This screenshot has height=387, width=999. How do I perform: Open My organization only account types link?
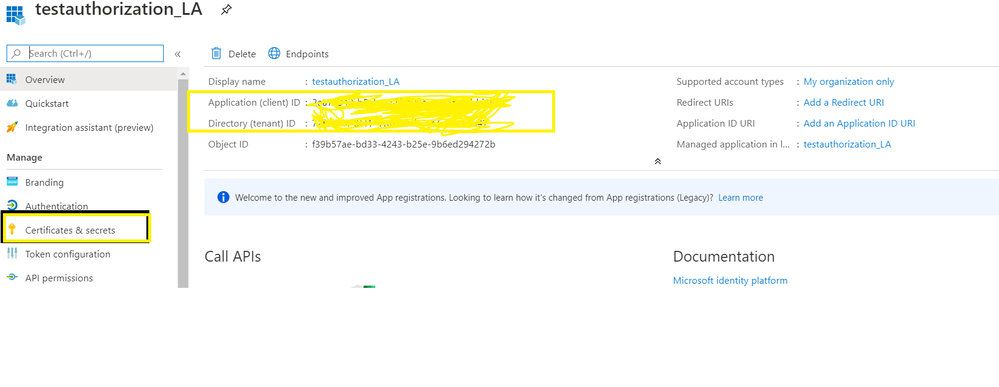849,82
